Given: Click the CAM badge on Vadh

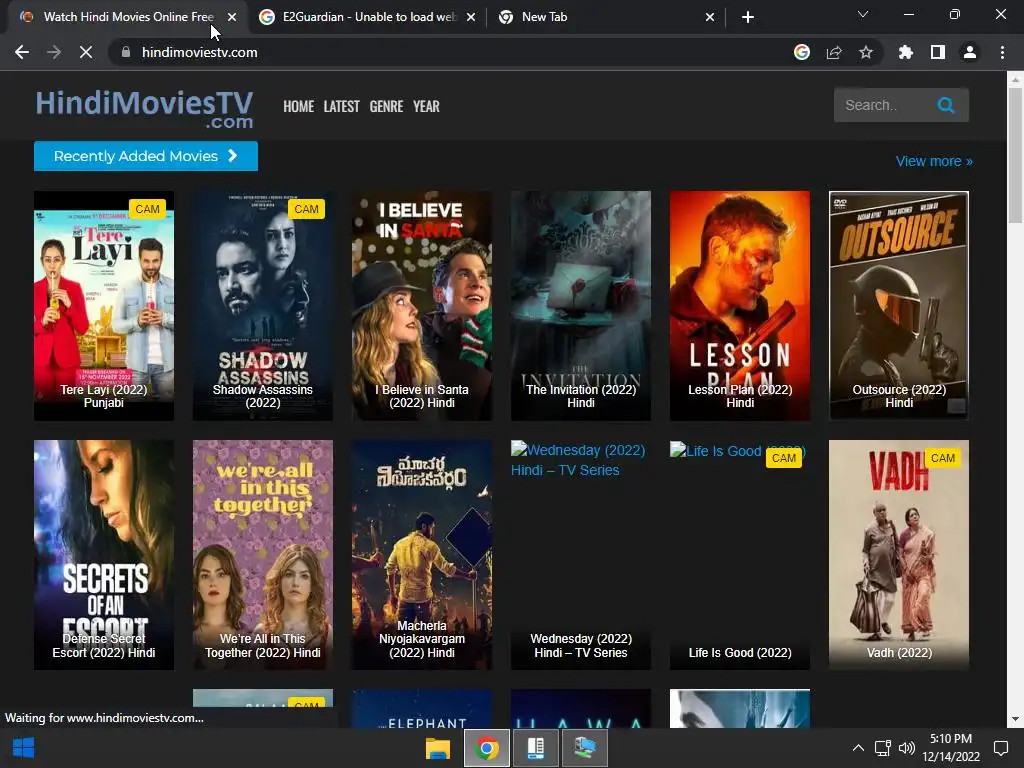Looking at the screenshot, I should coord(942,458).
